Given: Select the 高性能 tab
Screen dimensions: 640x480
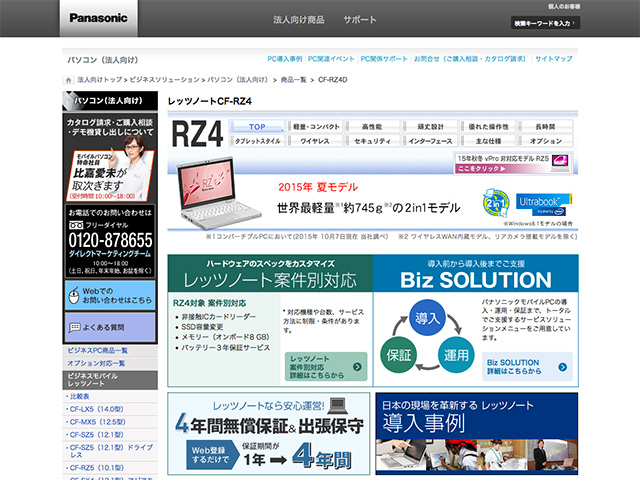Looking at the screenshot, I should (372, 127).
